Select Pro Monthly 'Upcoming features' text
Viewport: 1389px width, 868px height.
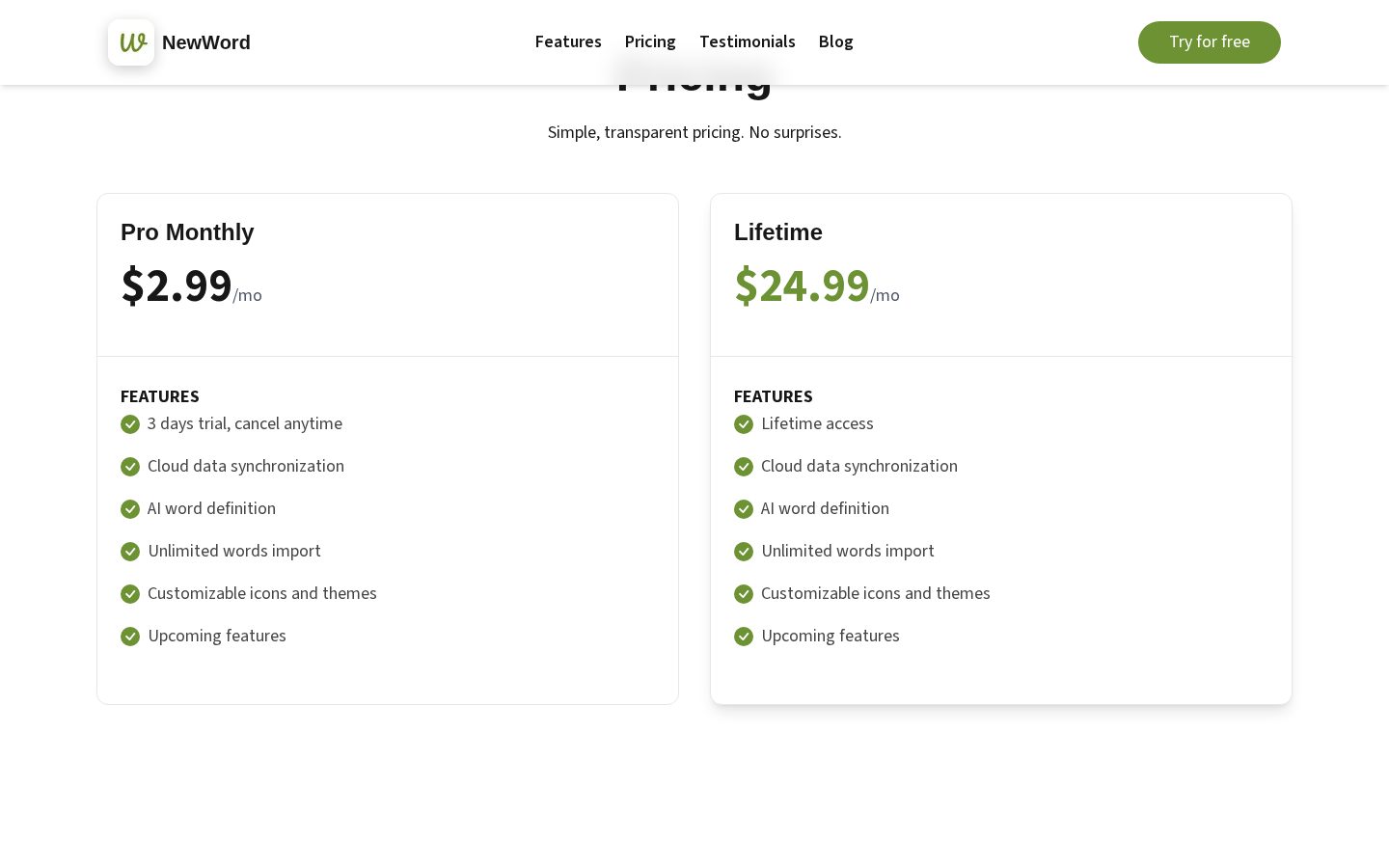click(x=217, y=636)
